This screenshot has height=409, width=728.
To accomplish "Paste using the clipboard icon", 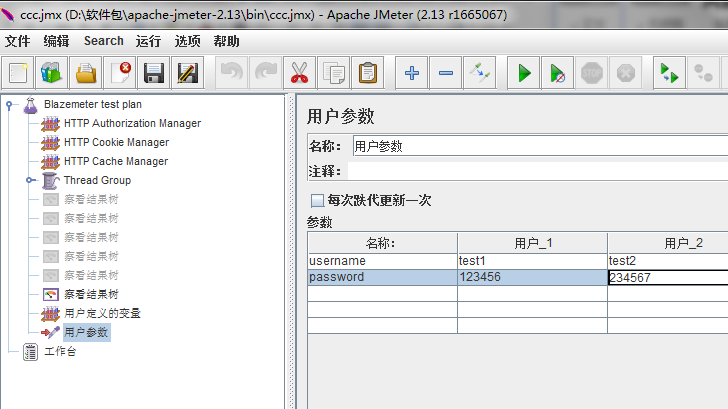I will [x=368, y=73].
